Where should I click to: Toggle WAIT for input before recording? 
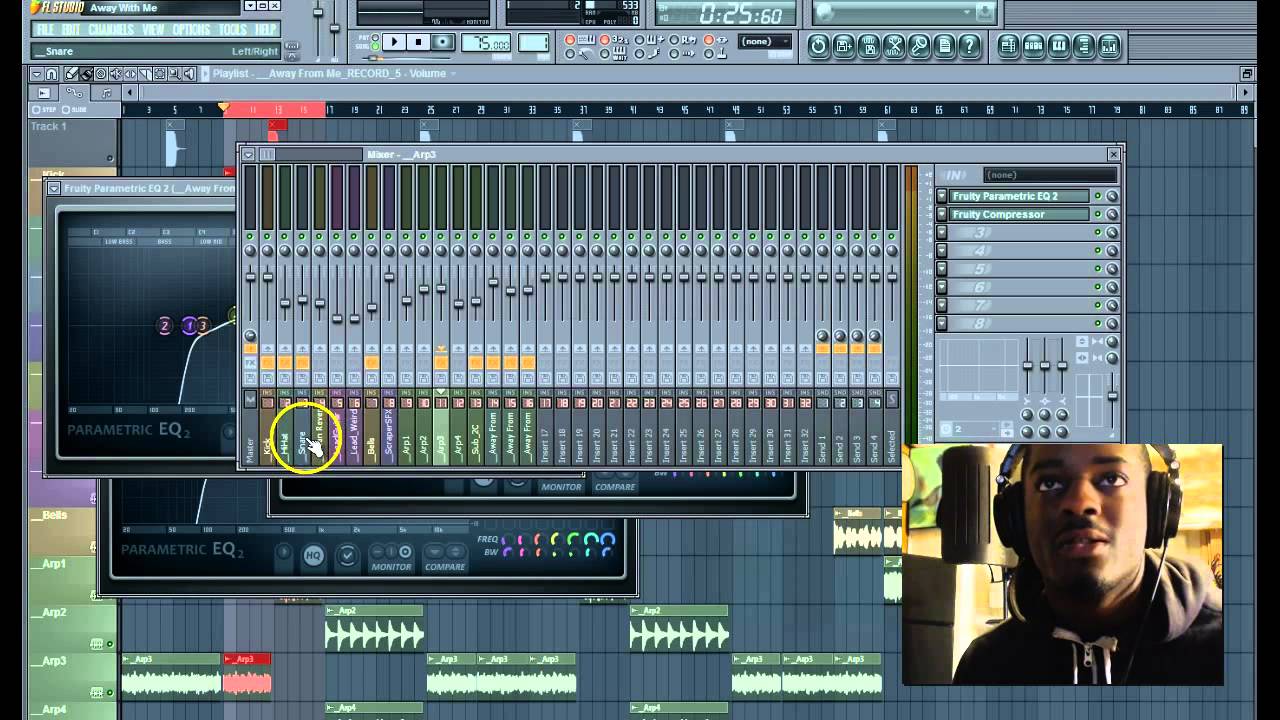point(605,54)
